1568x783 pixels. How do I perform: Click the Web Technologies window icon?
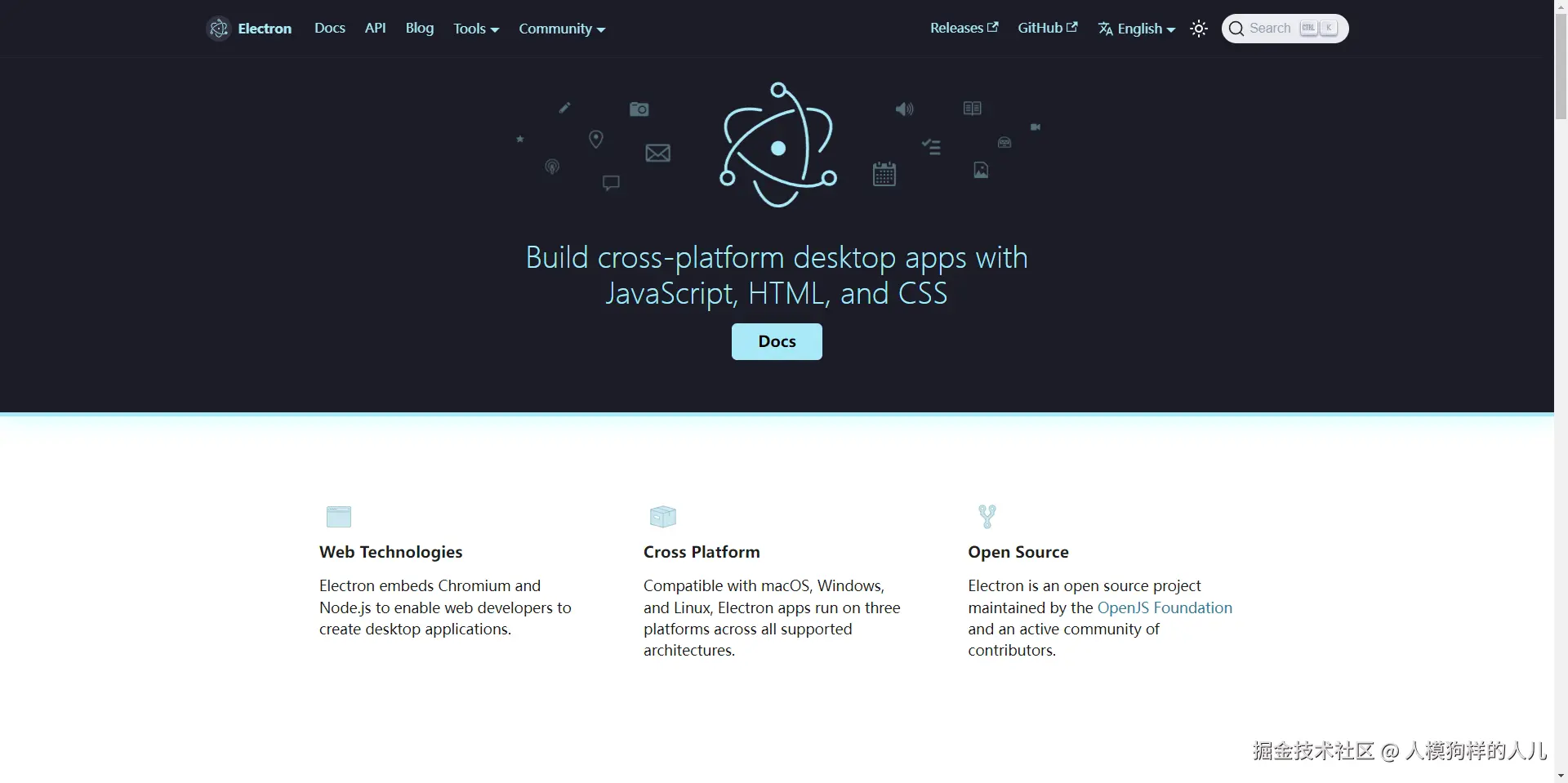coord(339,516)
